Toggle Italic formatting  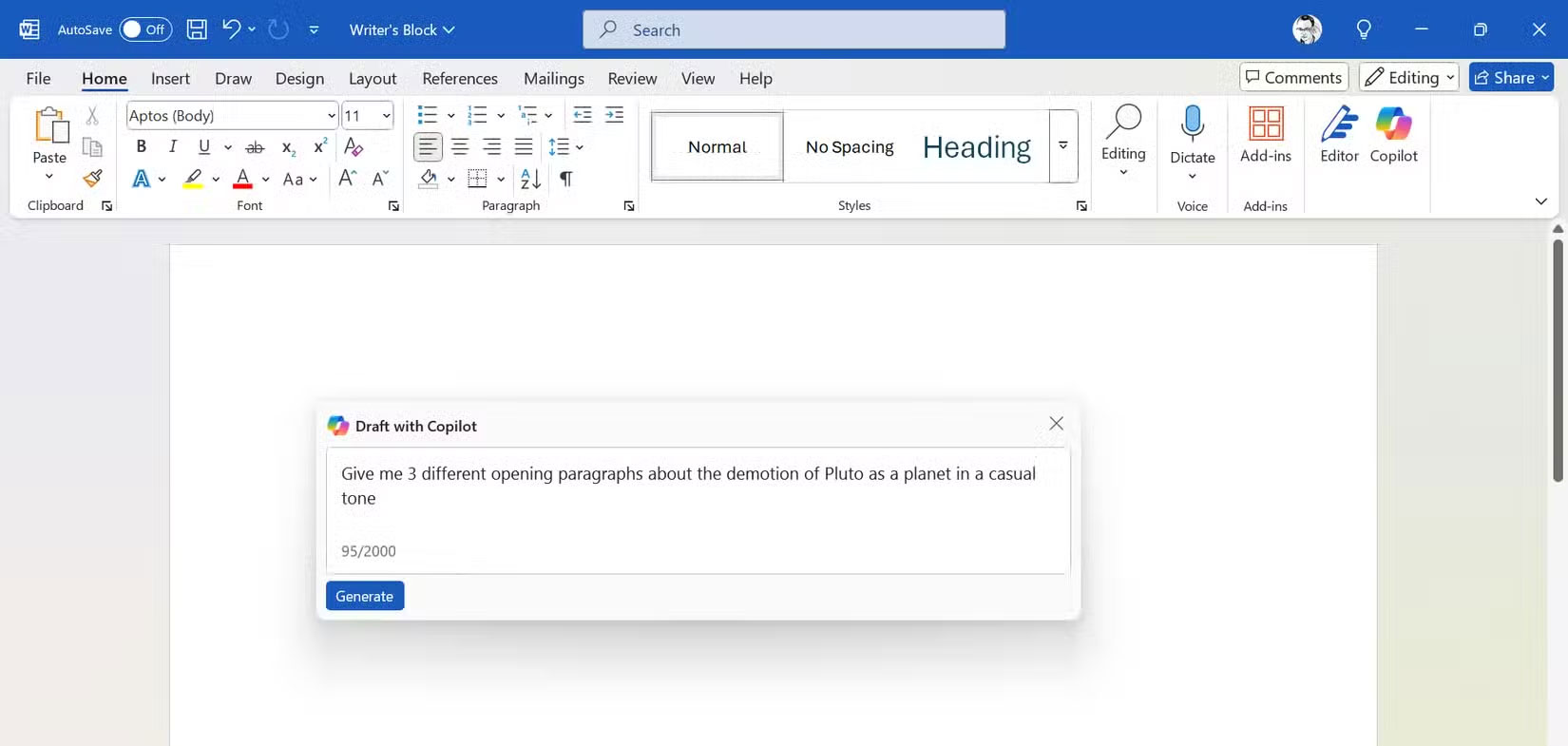pyautogui.click(x=172, y=146)
